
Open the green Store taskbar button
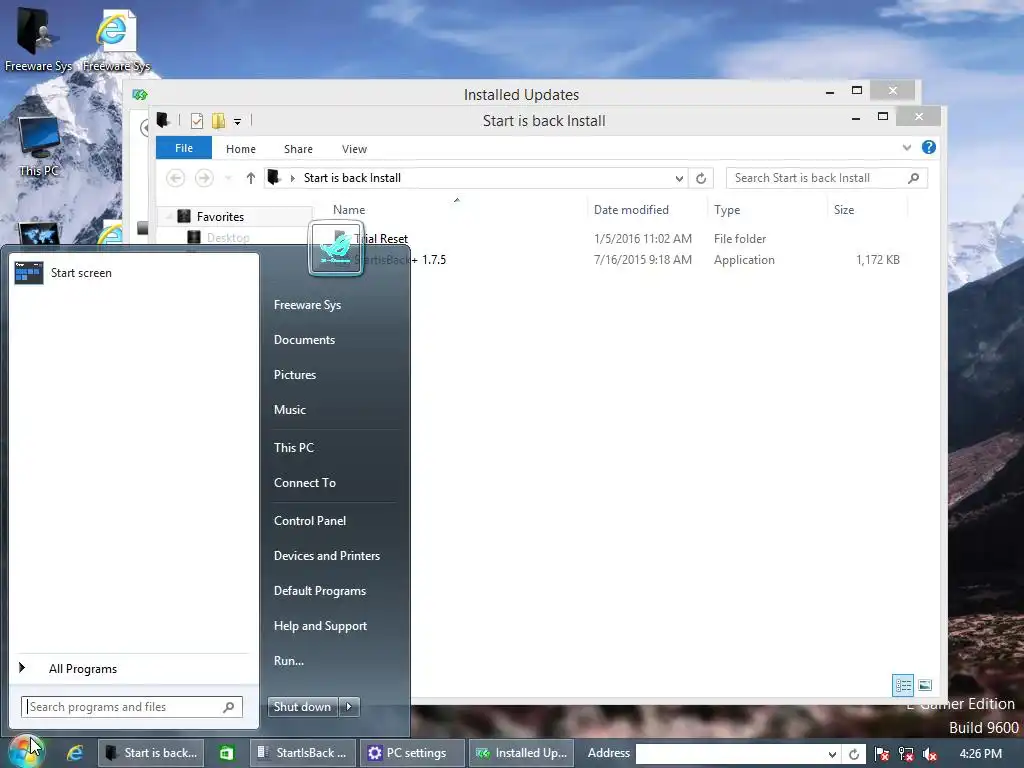pyautogui.click(x=226, y=753)
